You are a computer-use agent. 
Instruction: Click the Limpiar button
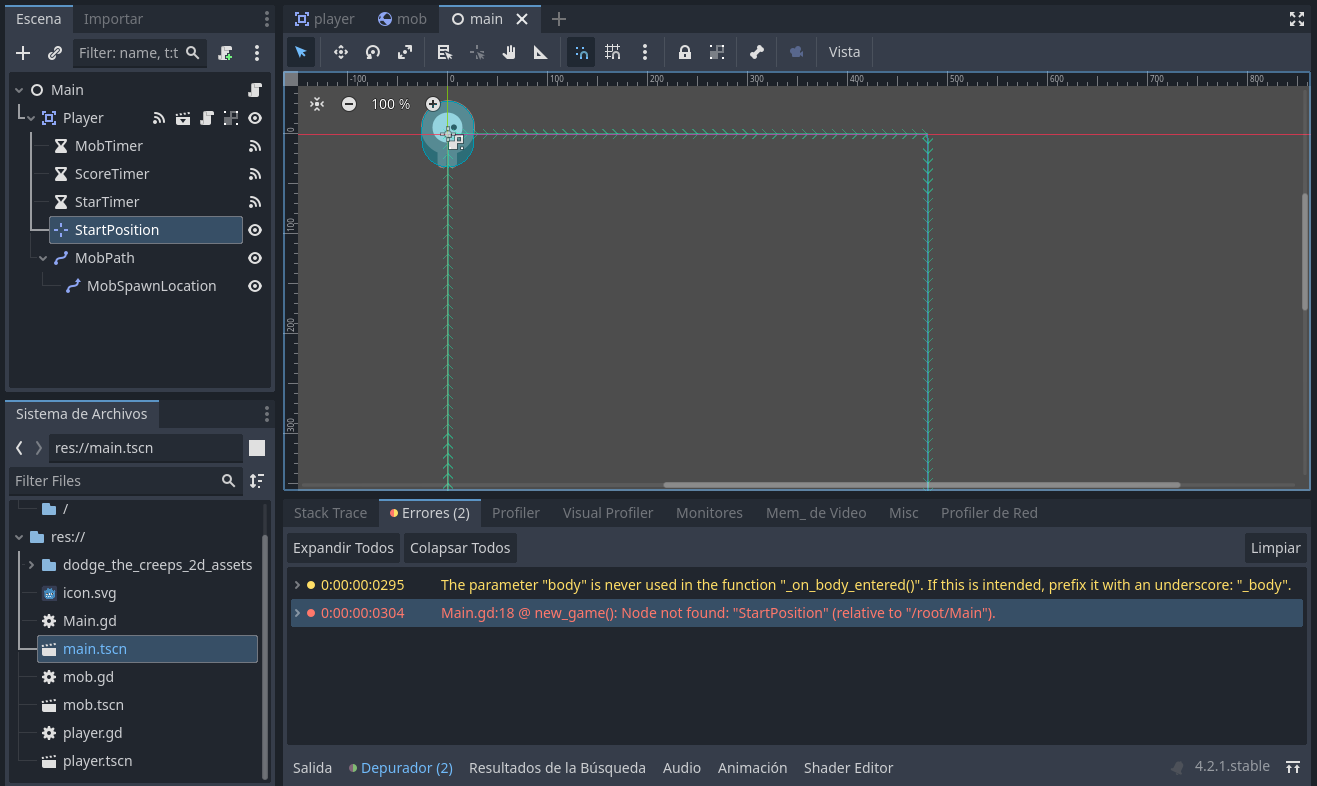pyautogui.click(x=1275, y=548)
